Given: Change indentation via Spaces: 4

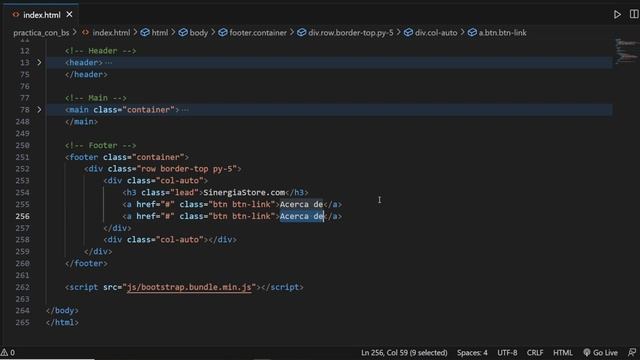Looking at the screenshot, I should click(x=472, y=353).
